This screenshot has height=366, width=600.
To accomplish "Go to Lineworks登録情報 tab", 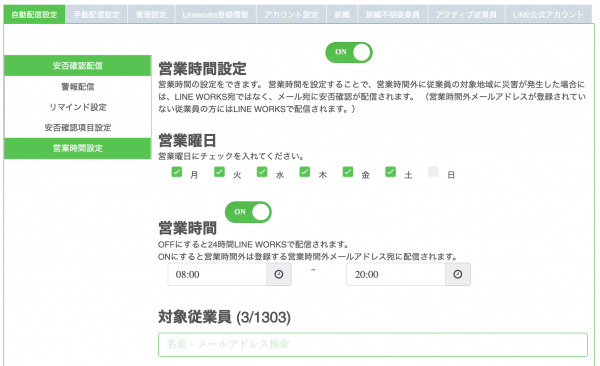I will (215, 15).
